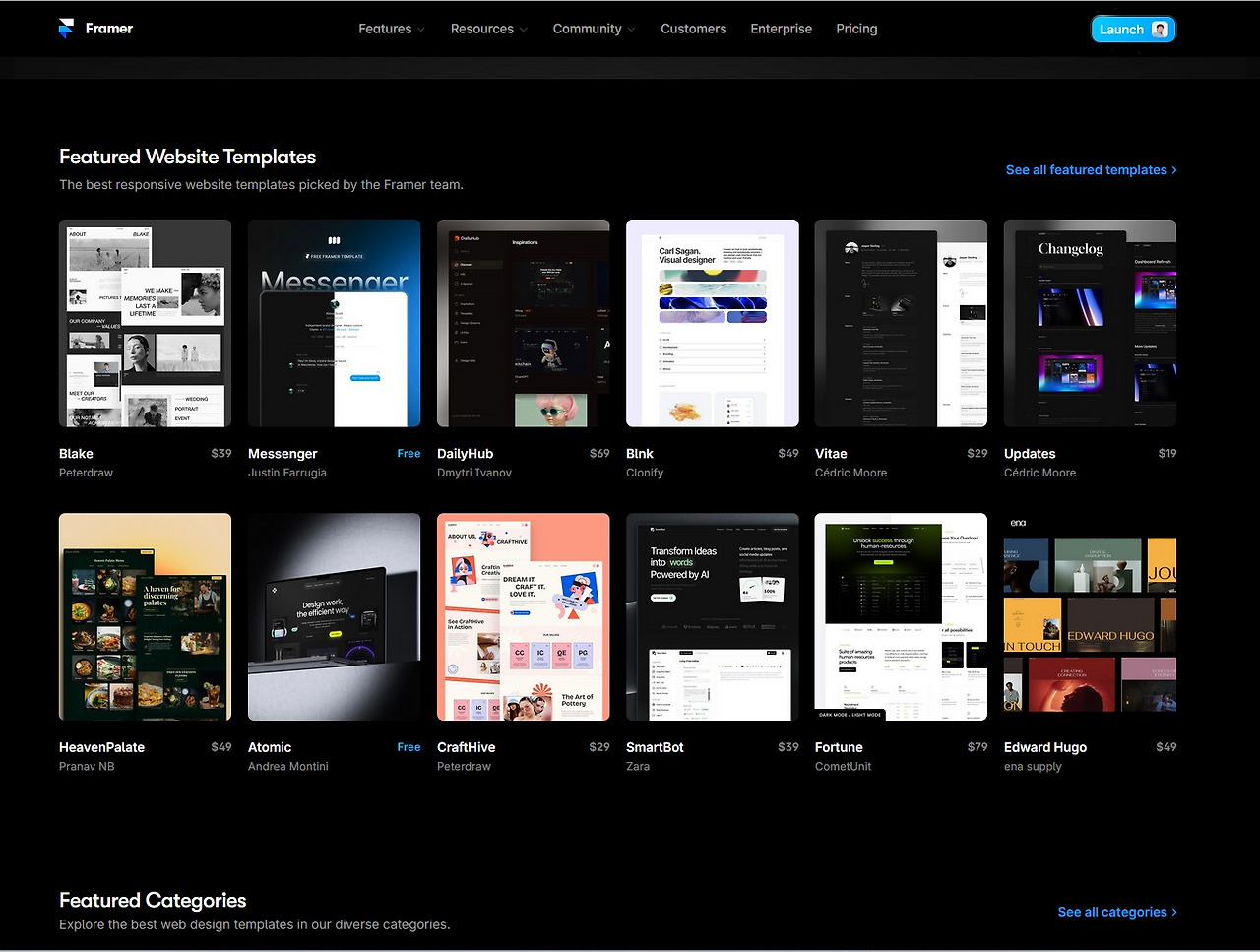Click the Free label on Messenger

point(409,453)
